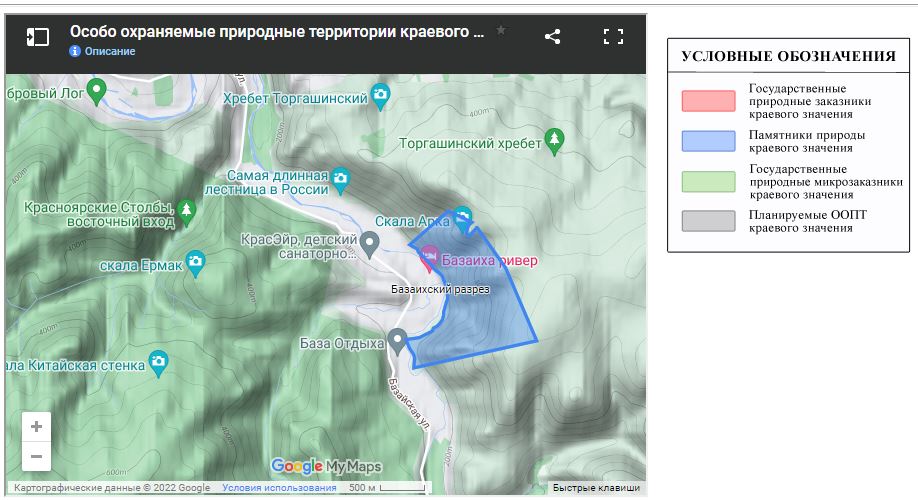
Task: Click the Китайская стенка camera marker
Action: [x=158, y=363]
